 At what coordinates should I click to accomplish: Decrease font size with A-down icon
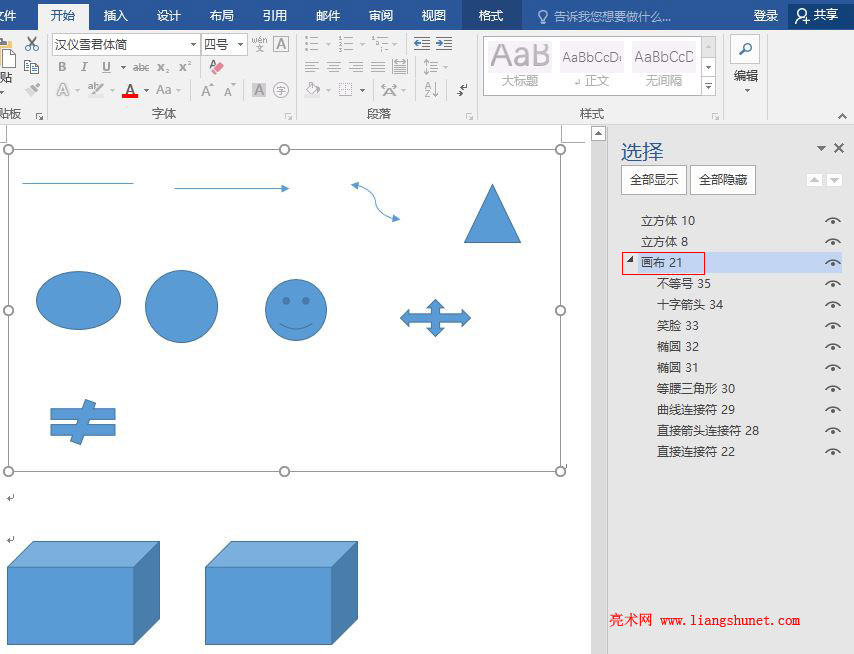point(229,90)
